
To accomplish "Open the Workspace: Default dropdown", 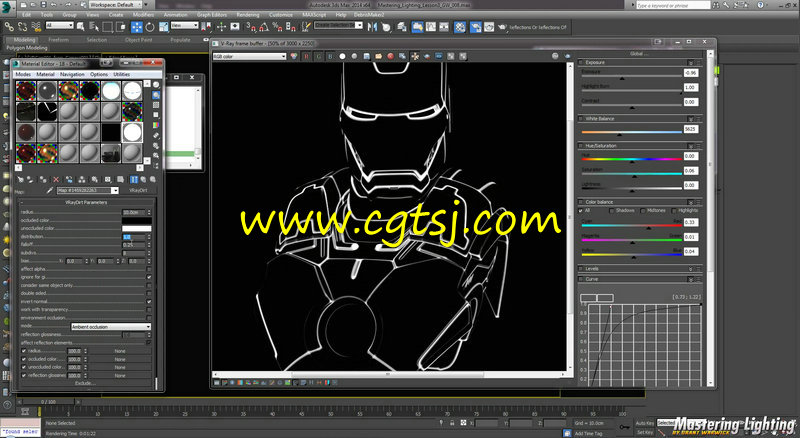I will [118, 4].
